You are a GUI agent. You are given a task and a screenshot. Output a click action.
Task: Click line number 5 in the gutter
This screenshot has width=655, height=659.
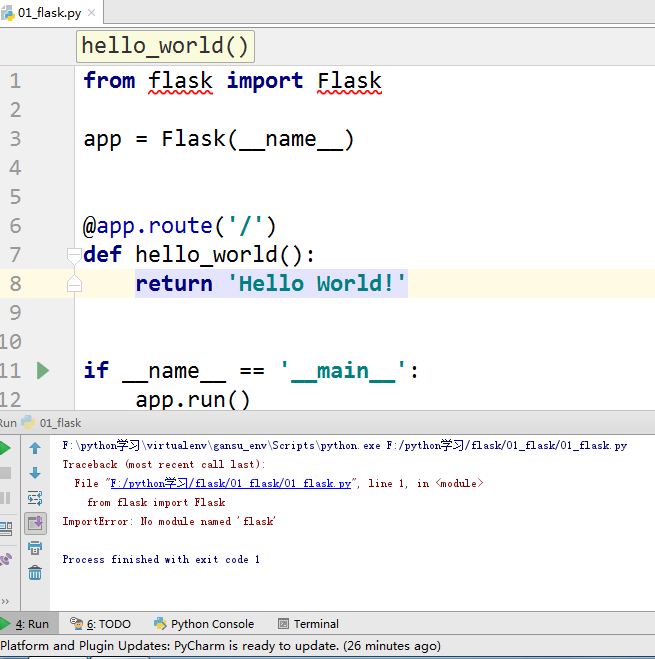click(15, 197)
